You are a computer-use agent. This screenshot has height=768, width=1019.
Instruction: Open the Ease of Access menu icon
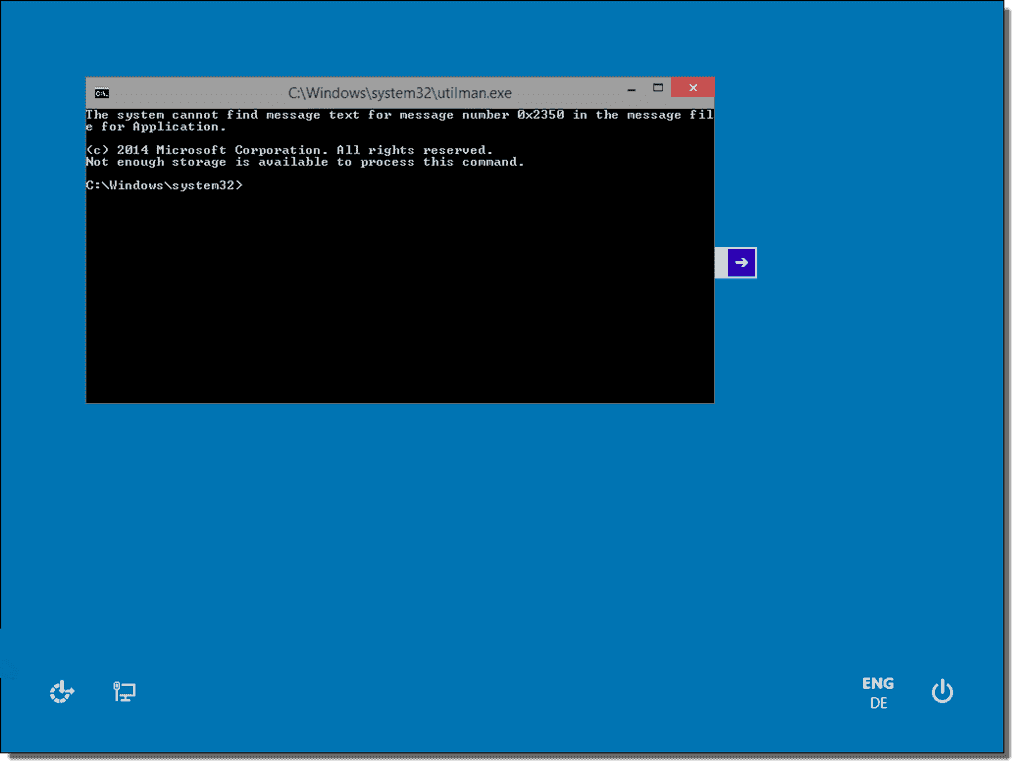click(x=62, y=692)
